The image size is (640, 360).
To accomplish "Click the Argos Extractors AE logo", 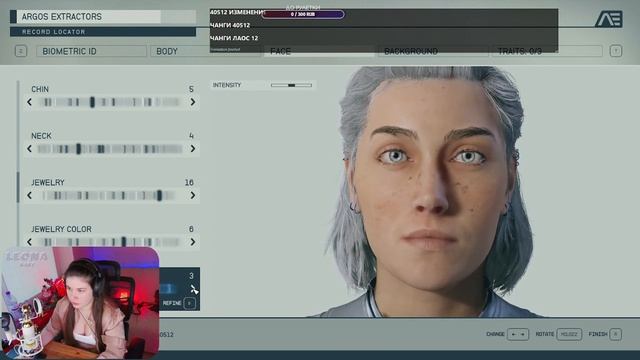I will pyautogui.click(x=609, y=19).
